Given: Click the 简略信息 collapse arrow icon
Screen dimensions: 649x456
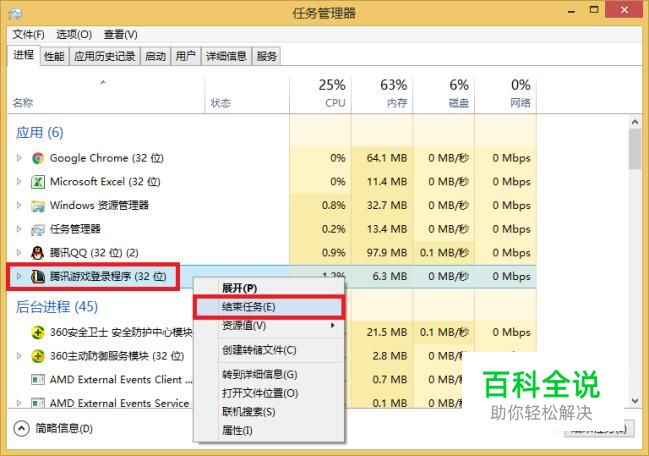Looking at the screenshot, I should (22, 429).
